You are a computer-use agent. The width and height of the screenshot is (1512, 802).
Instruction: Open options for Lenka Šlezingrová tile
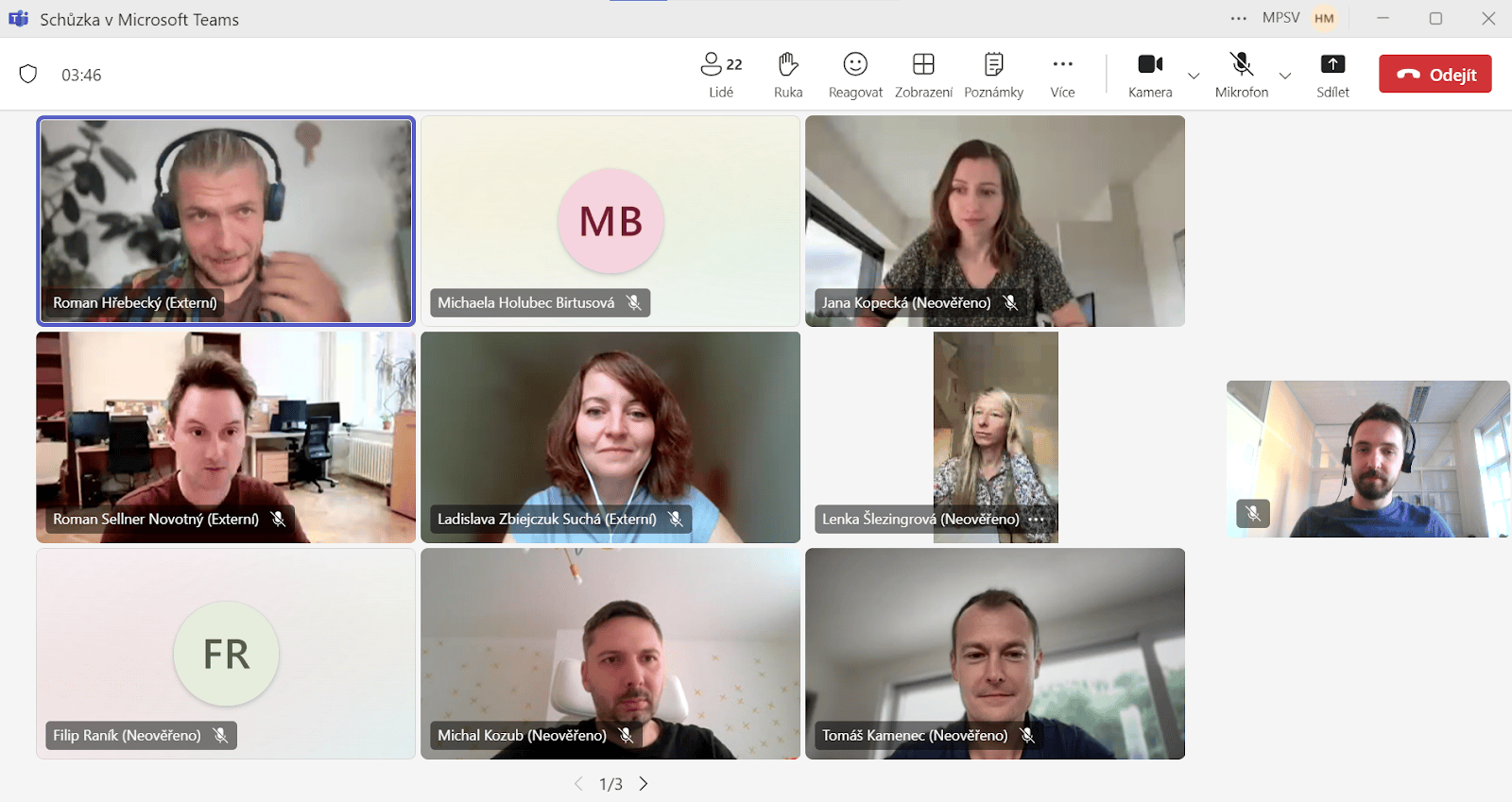(x=1037, y=520)
